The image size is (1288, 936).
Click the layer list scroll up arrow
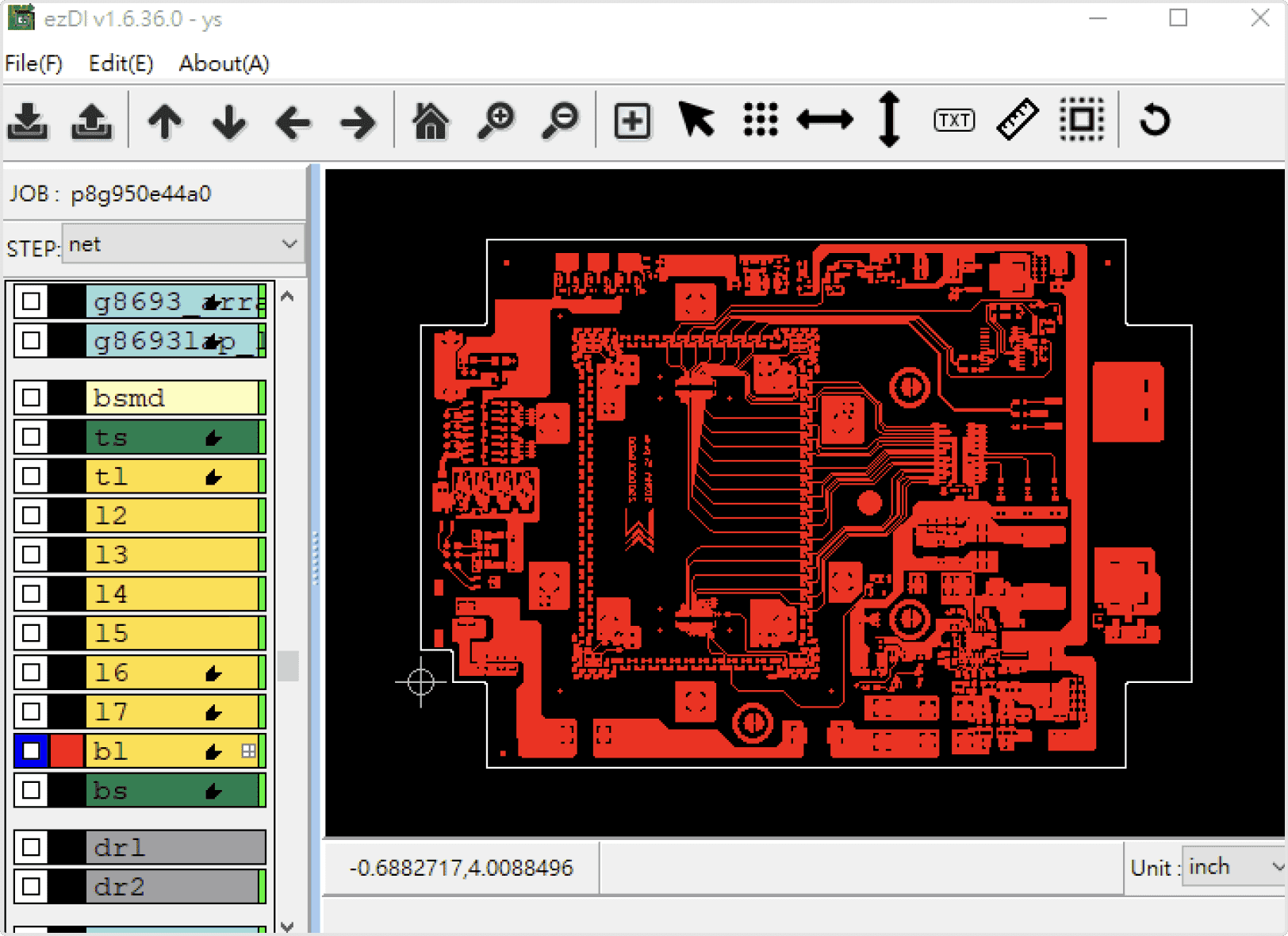[288, 297]
